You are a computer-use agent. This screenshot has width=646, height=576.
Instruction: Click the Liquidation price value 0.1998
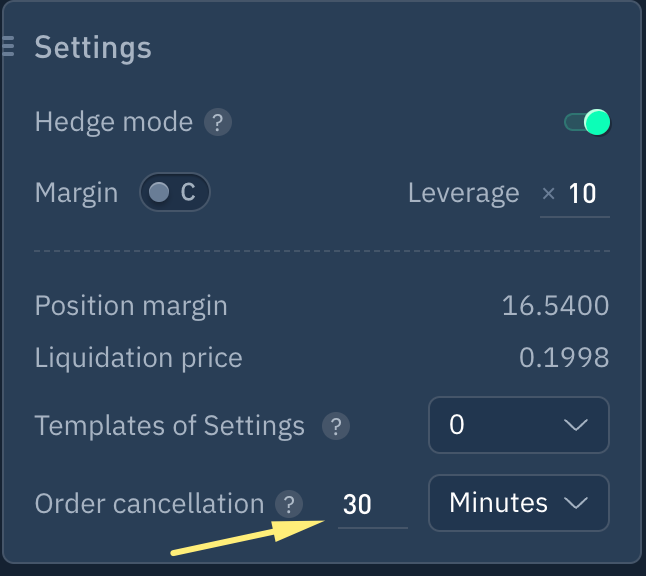click(564, 357)
